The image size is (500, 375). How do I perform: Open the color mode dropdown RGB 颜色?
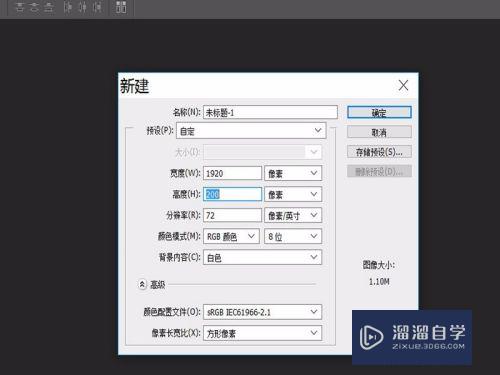(x=231, y=236)
